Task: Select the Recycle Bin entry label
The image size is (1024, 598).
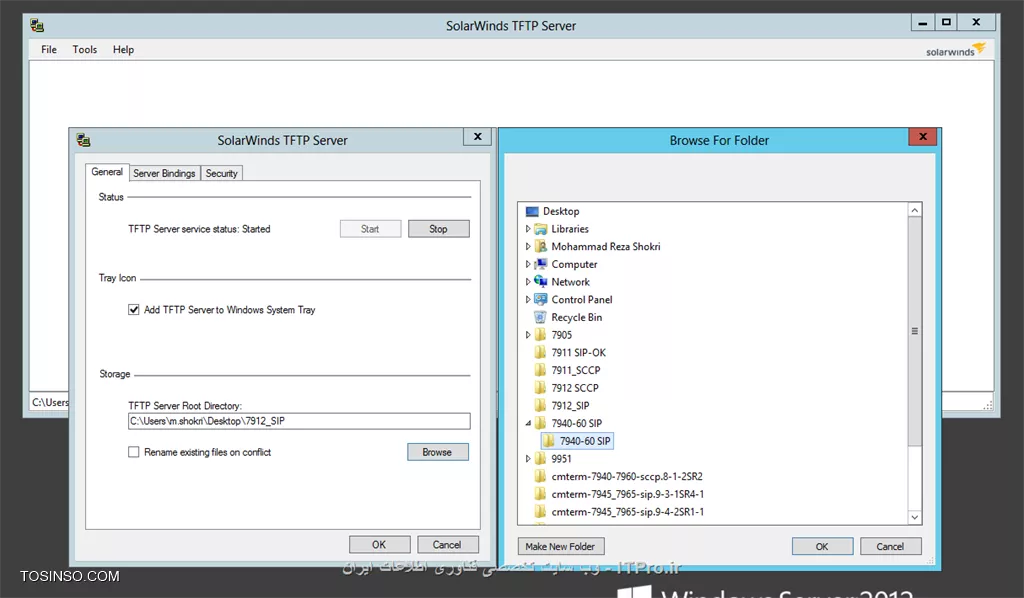Action: (577, 317)
